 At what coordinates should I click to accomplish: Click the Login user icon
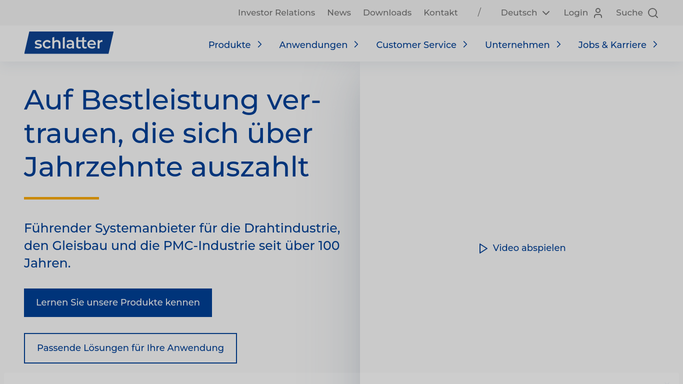point(598,13)
